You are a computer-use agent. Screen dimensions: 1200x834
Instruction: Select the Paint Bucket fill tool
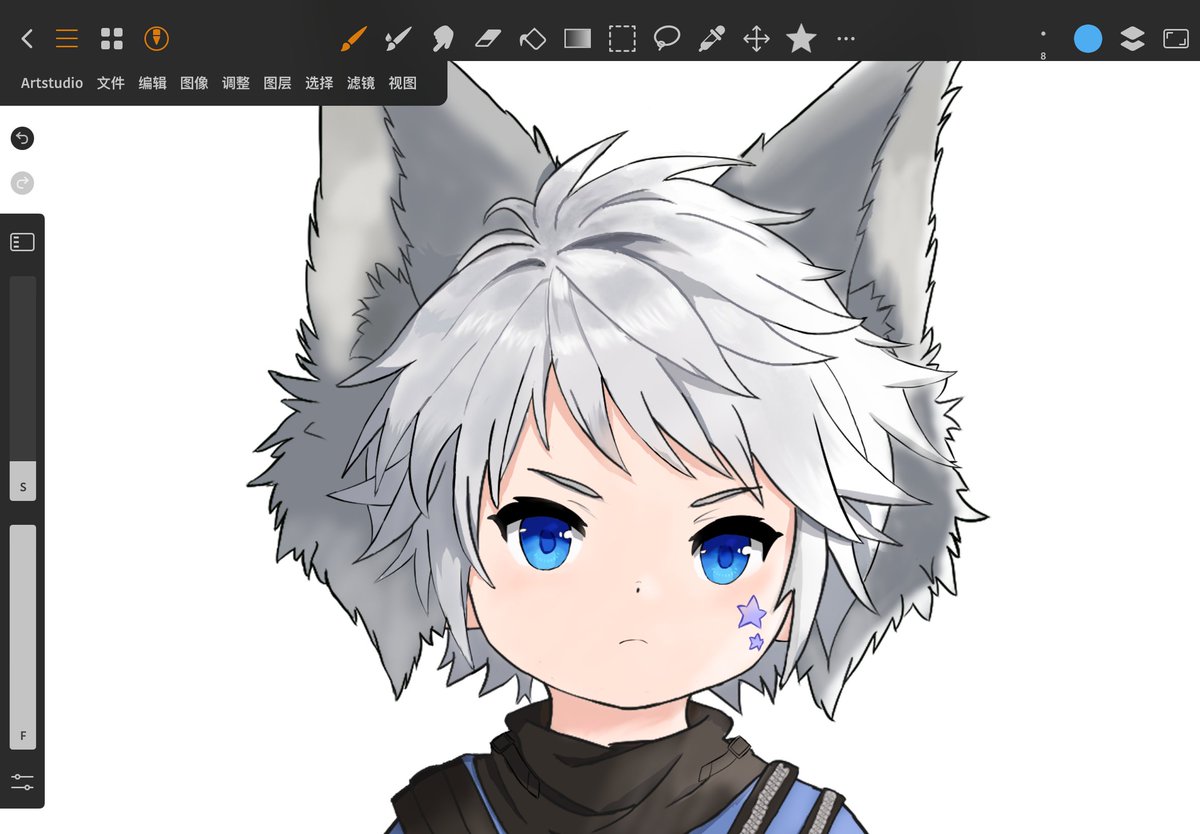click(x=533, y=39)
